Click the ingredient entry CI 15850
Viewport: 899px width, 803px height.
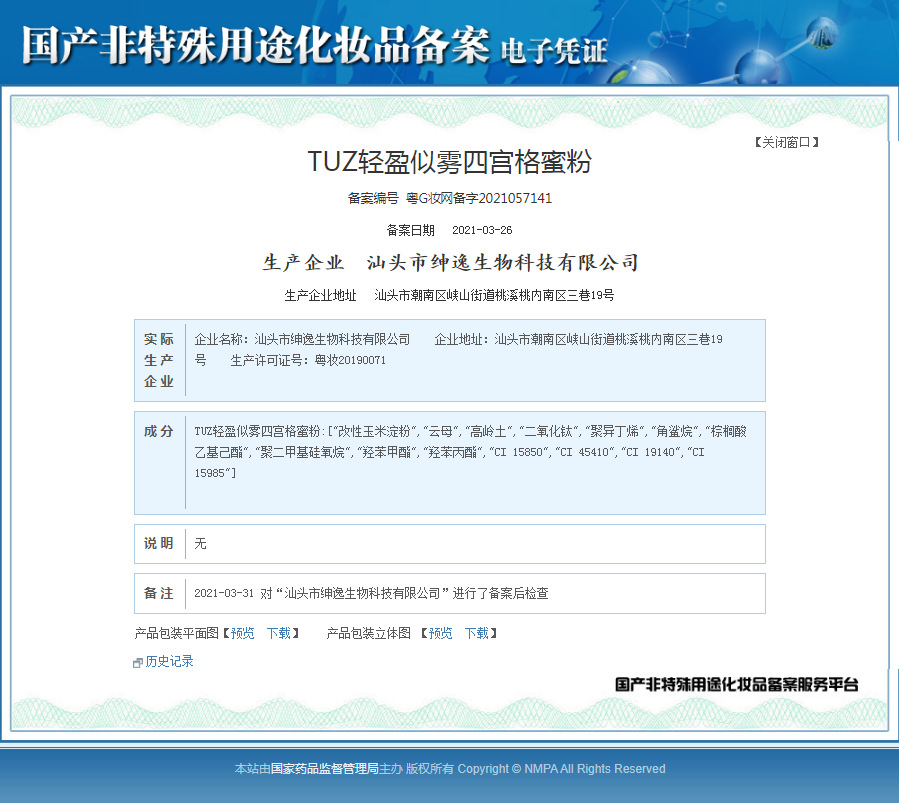coord(519,452)
